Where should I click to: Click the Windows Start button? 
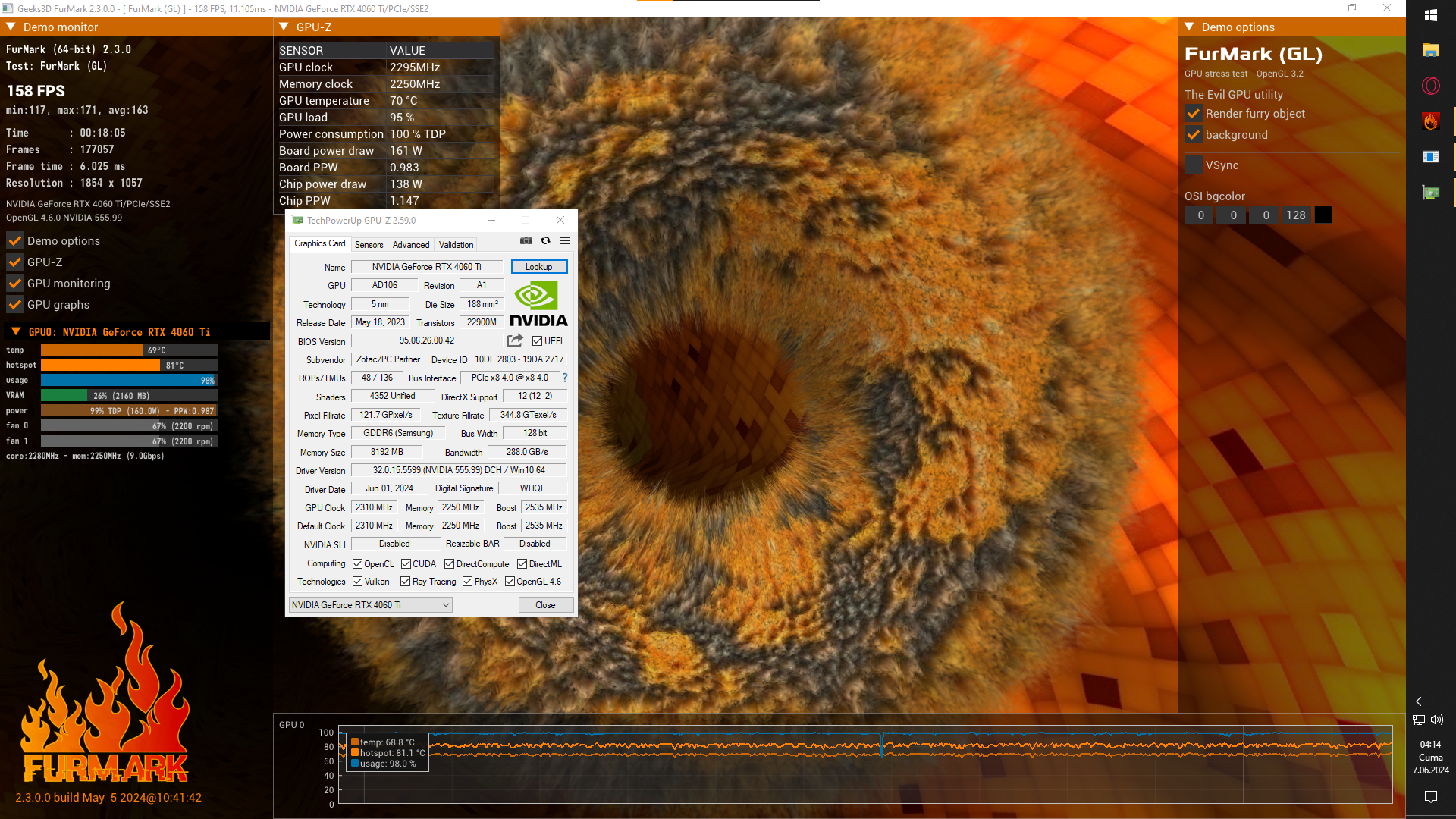tap(1430, 15)
